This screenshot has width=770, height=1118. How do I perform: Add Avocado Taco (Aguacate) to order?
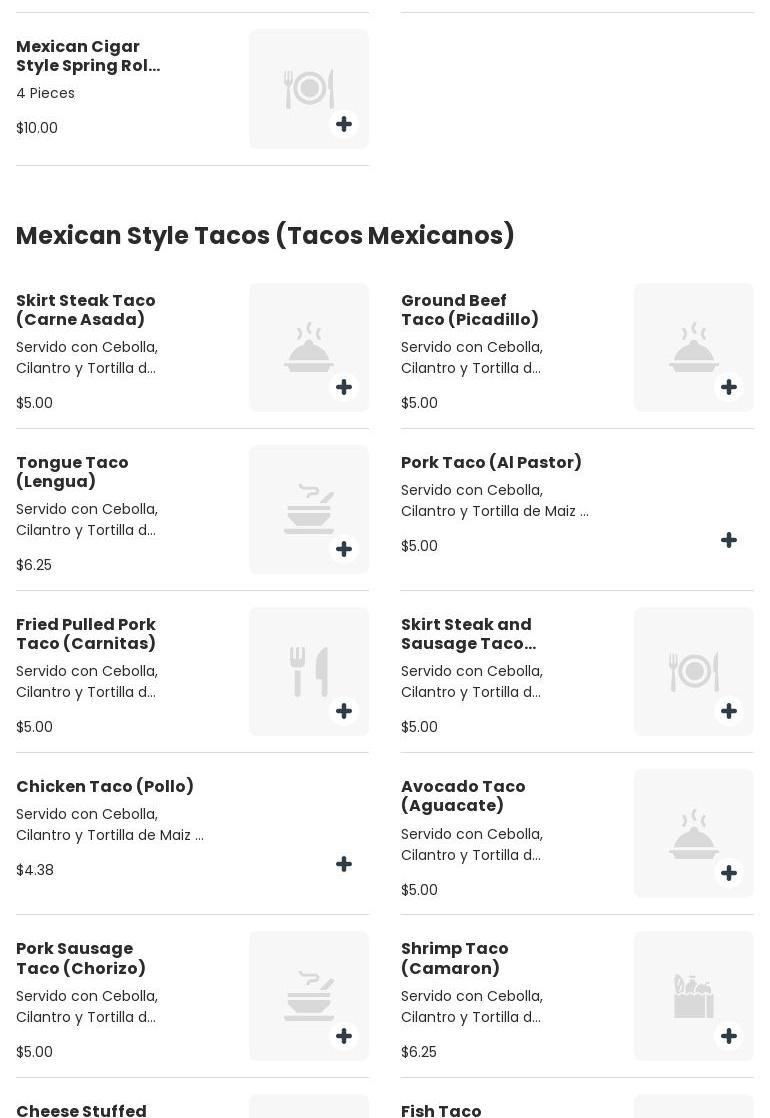[x=729, y=873]
